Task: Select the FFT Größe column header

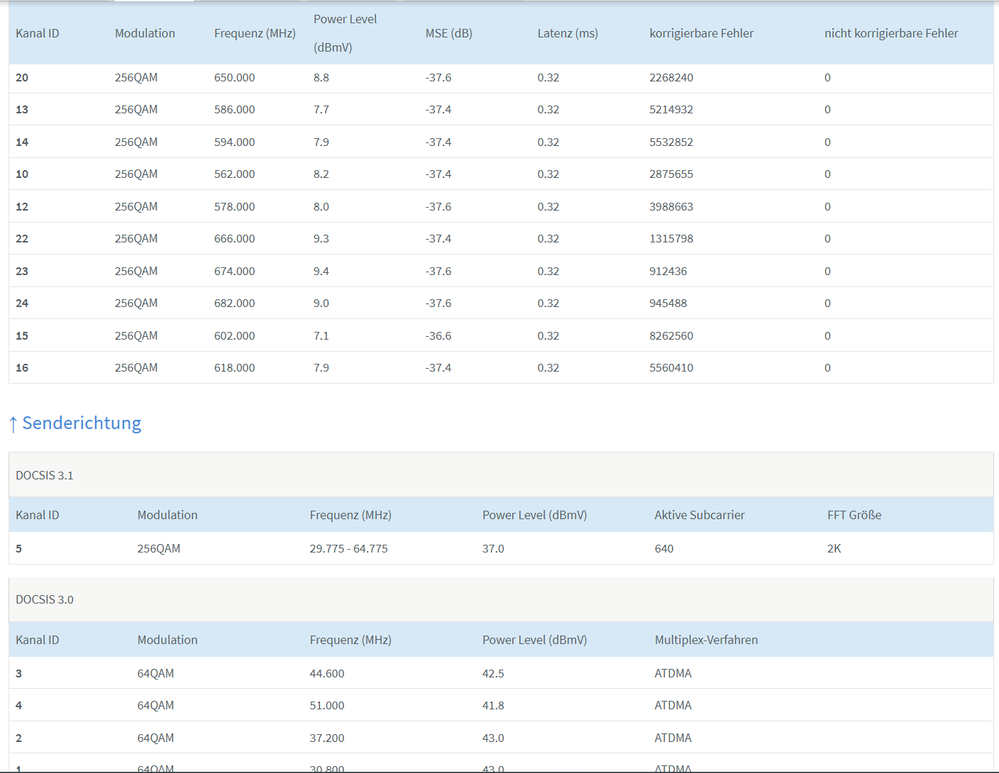Action: point(853,515)
